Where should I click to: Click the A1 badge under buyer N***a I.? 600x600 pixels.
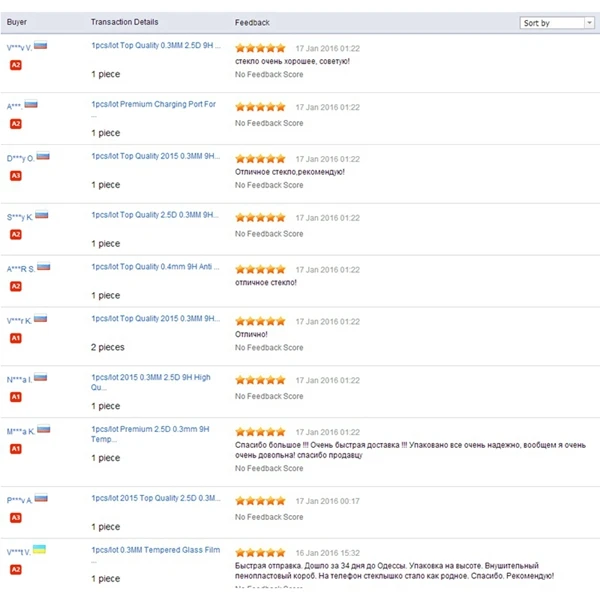click(x=16, y=397)
